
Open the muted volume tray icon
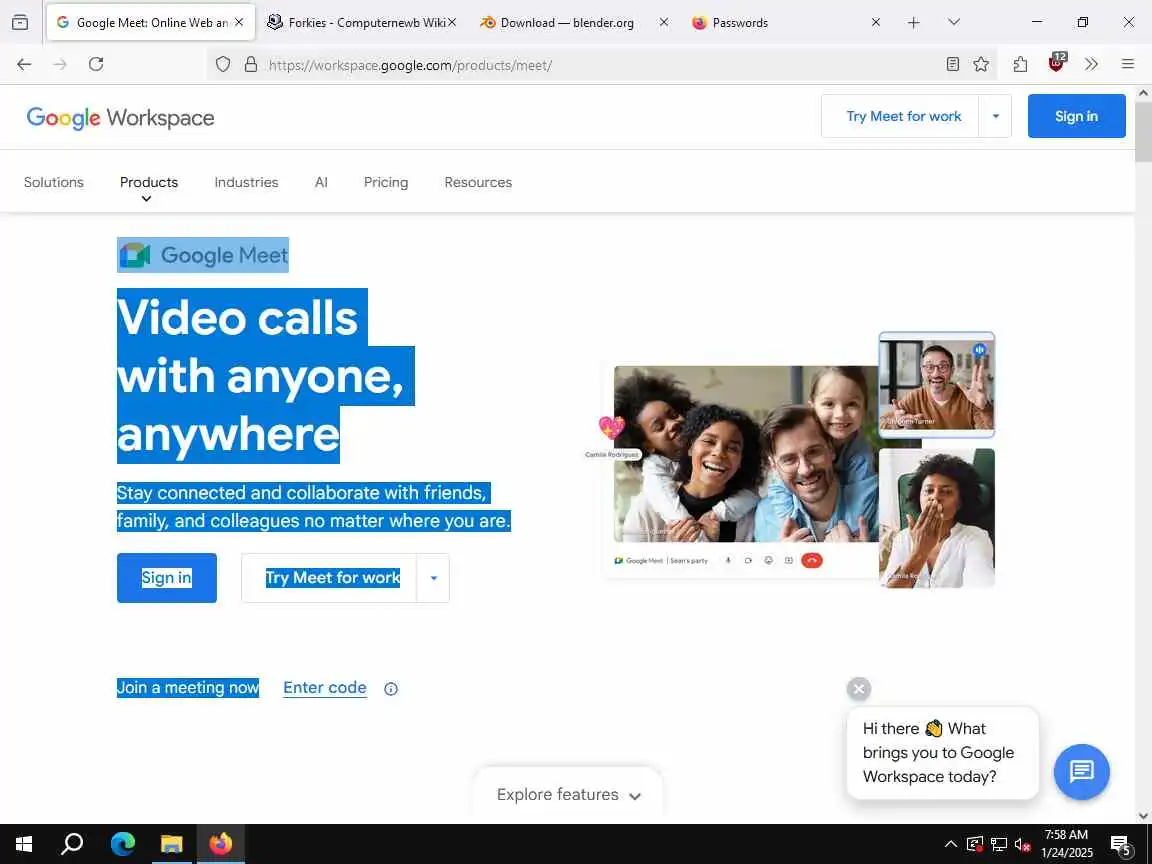(1023, 844)
